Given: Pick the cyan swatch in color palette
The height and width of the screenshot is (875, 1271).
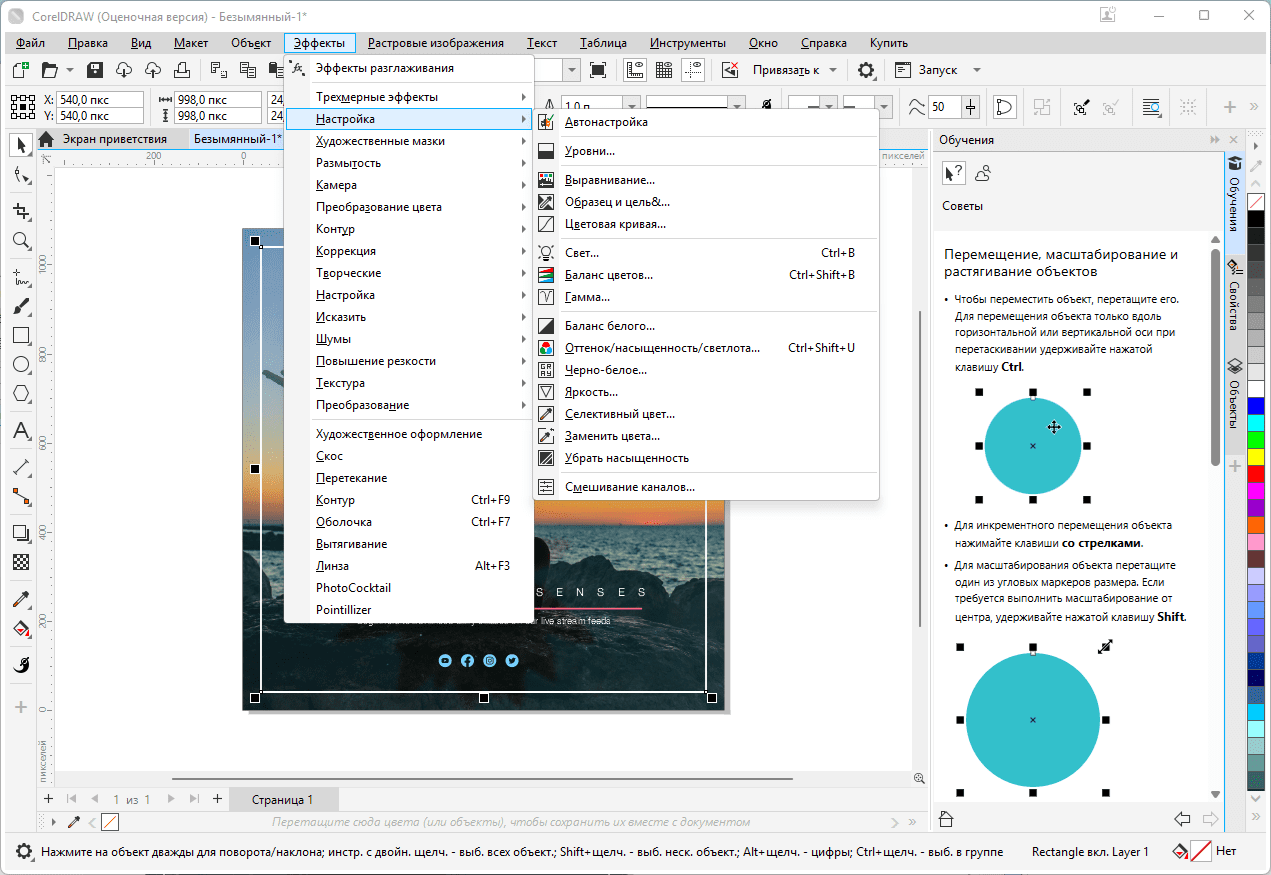Looking at the screenshot, I should (x=1256, y=423).
